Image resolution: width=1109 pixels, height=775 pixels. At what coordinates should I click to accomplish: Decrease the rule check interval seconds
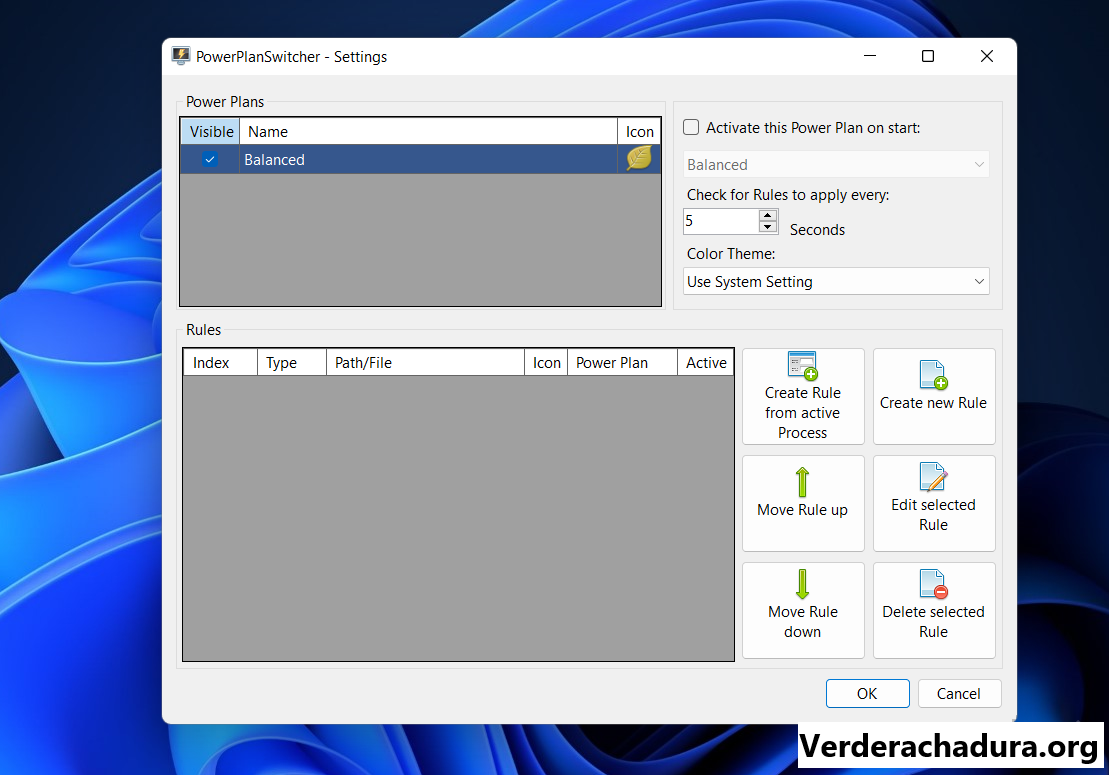[x=767, y=227]
